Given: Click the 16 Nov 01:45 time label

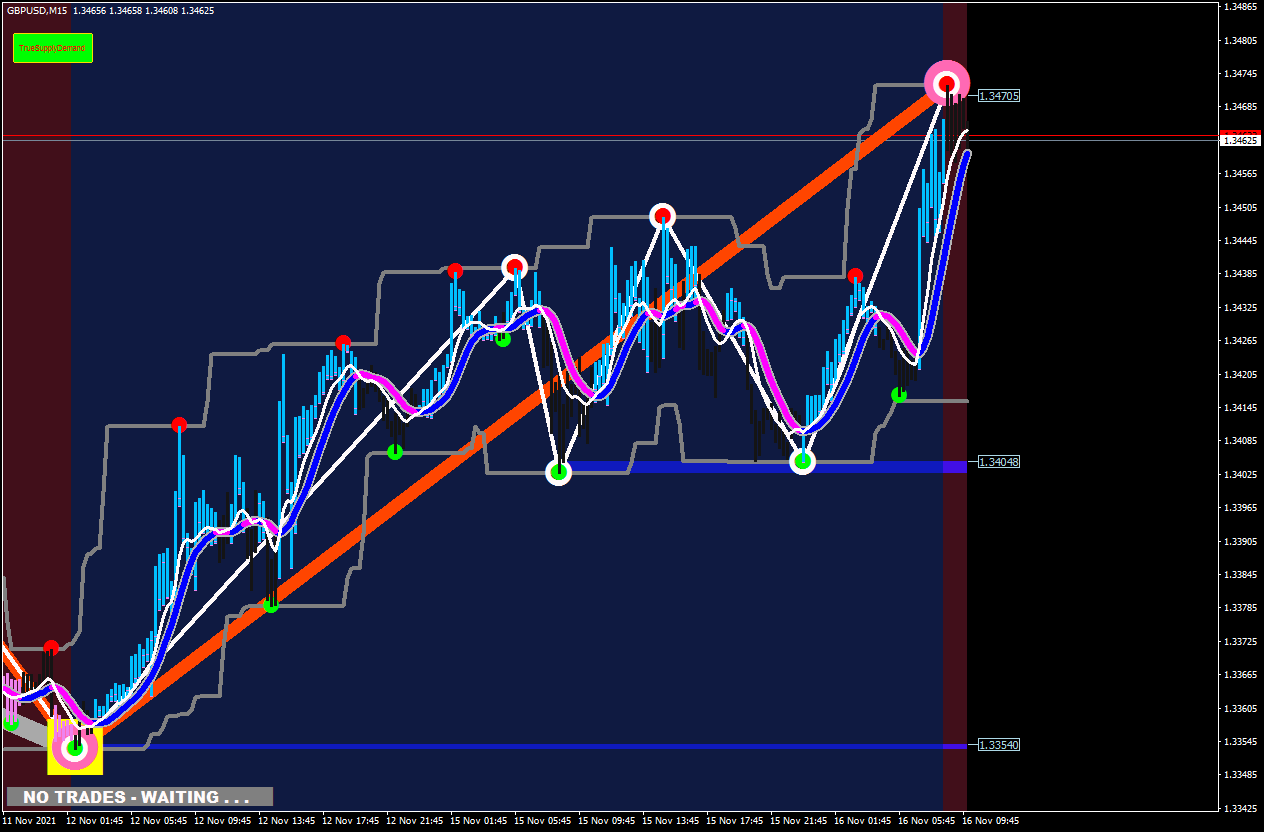Looking at the screenshot, I should point(863,821).
